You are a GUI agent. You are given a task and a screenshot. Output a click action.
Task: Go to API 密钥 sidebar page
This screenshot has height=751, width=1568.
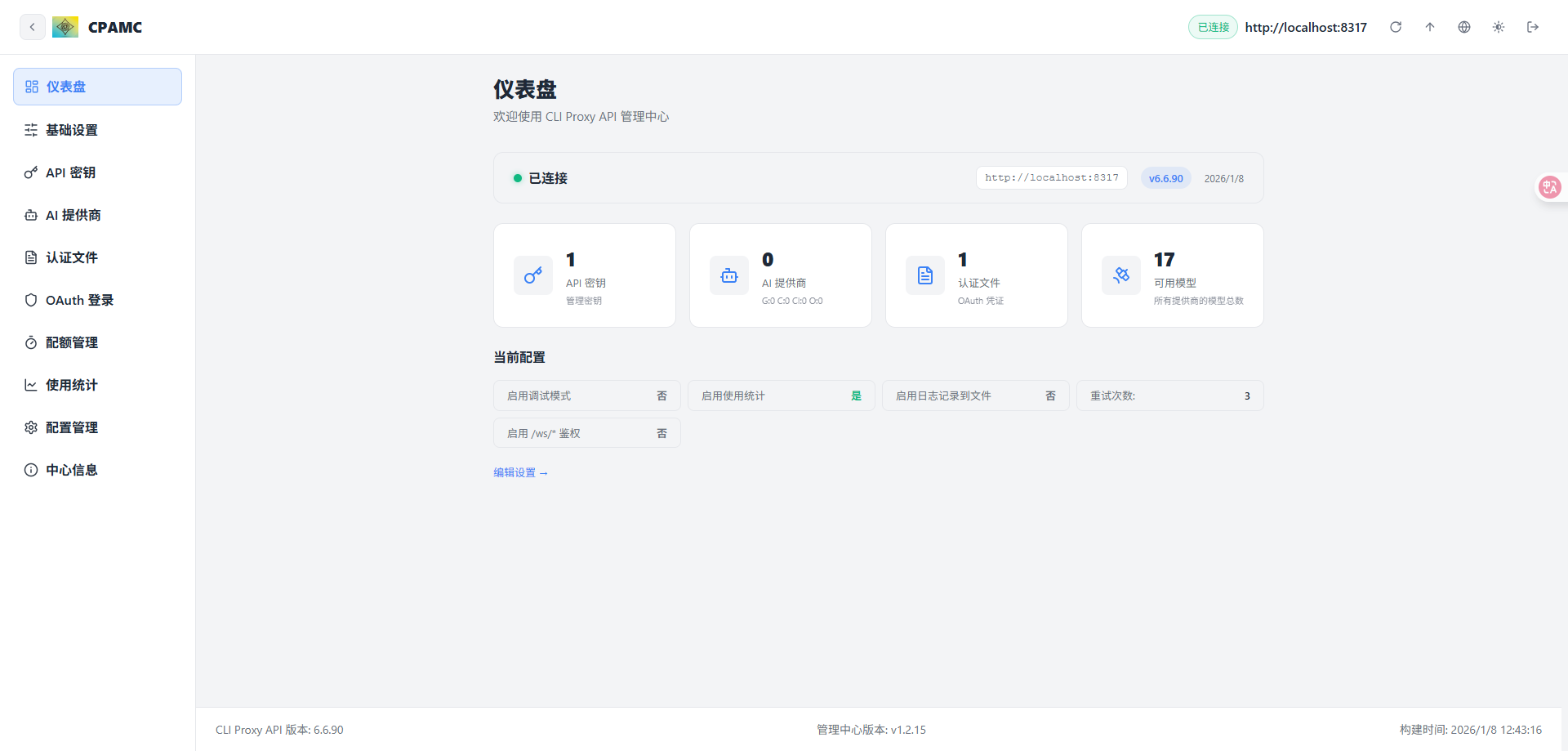coord(97,172)
